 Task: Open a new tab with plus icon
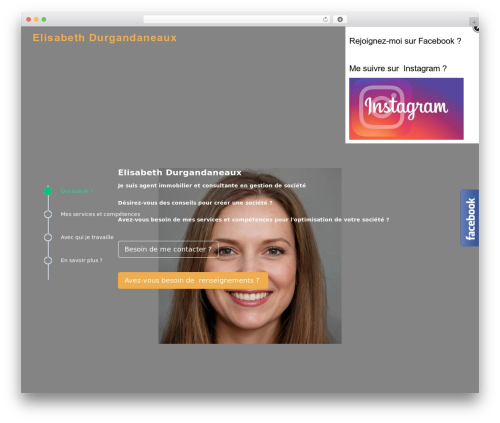(x=474, y=22)
